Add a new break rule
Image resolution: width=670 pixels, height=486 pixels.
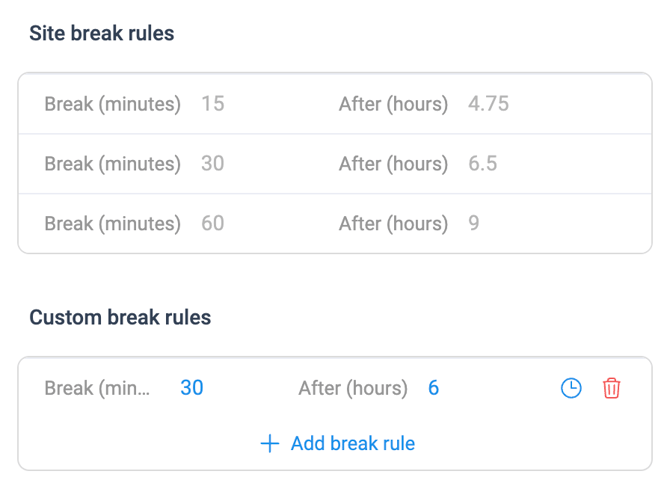click(338, 443)
